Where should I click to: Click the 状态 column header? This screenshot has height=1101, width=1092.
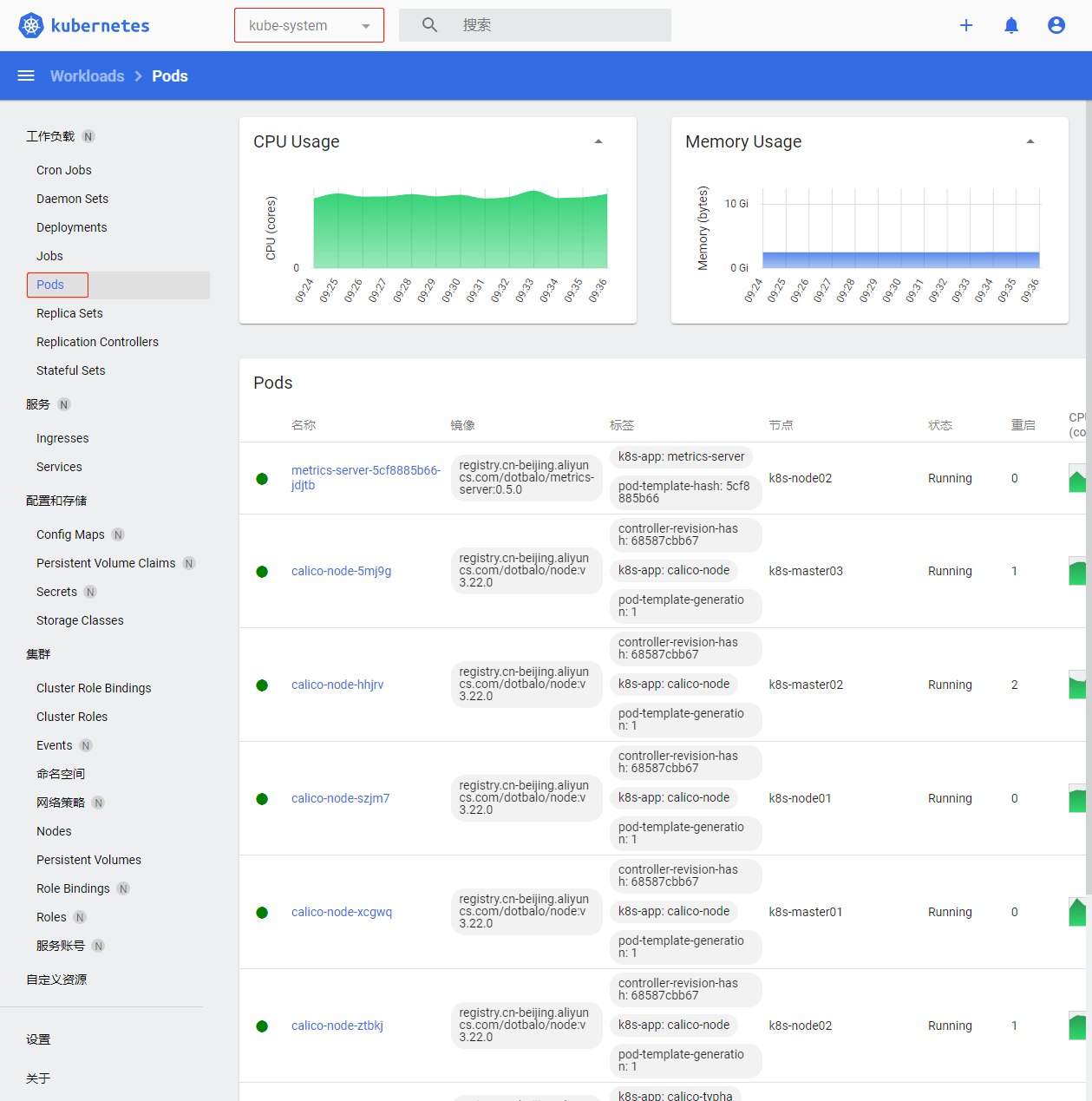click(940, 425)
